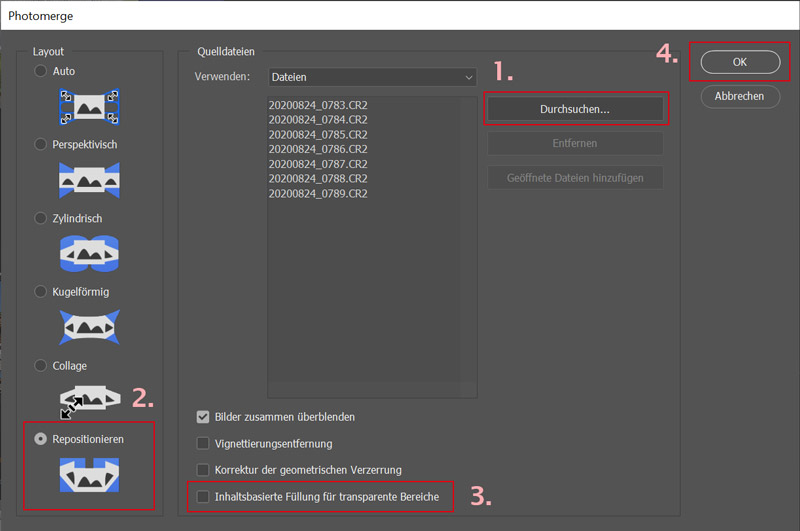Confirm the dialog with OK
This screenshot has width=800, height=531.
pyautogui.click(x=740, y=62)
